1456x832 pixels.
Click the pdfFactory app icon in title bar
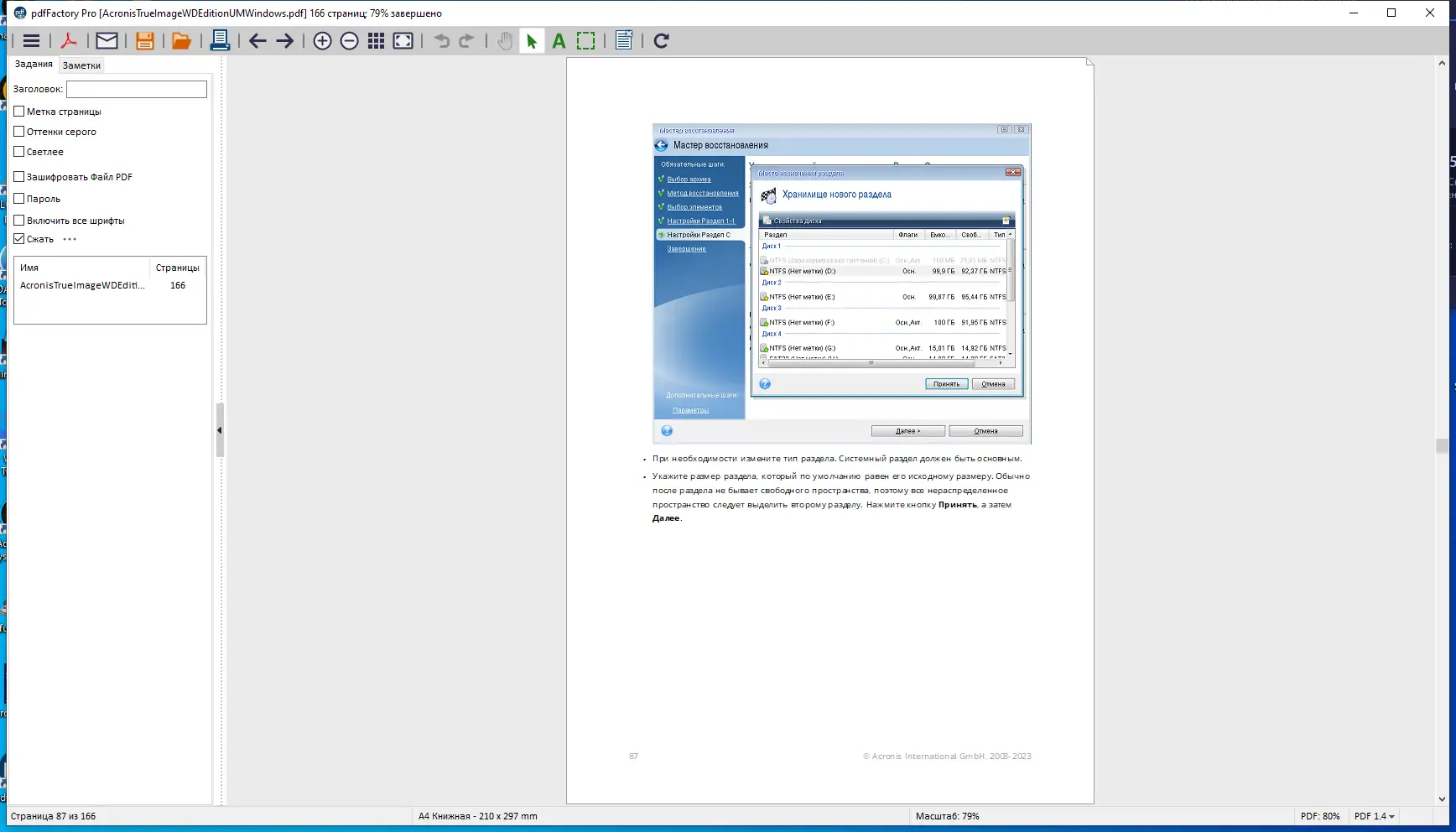(x=20, y=13)
